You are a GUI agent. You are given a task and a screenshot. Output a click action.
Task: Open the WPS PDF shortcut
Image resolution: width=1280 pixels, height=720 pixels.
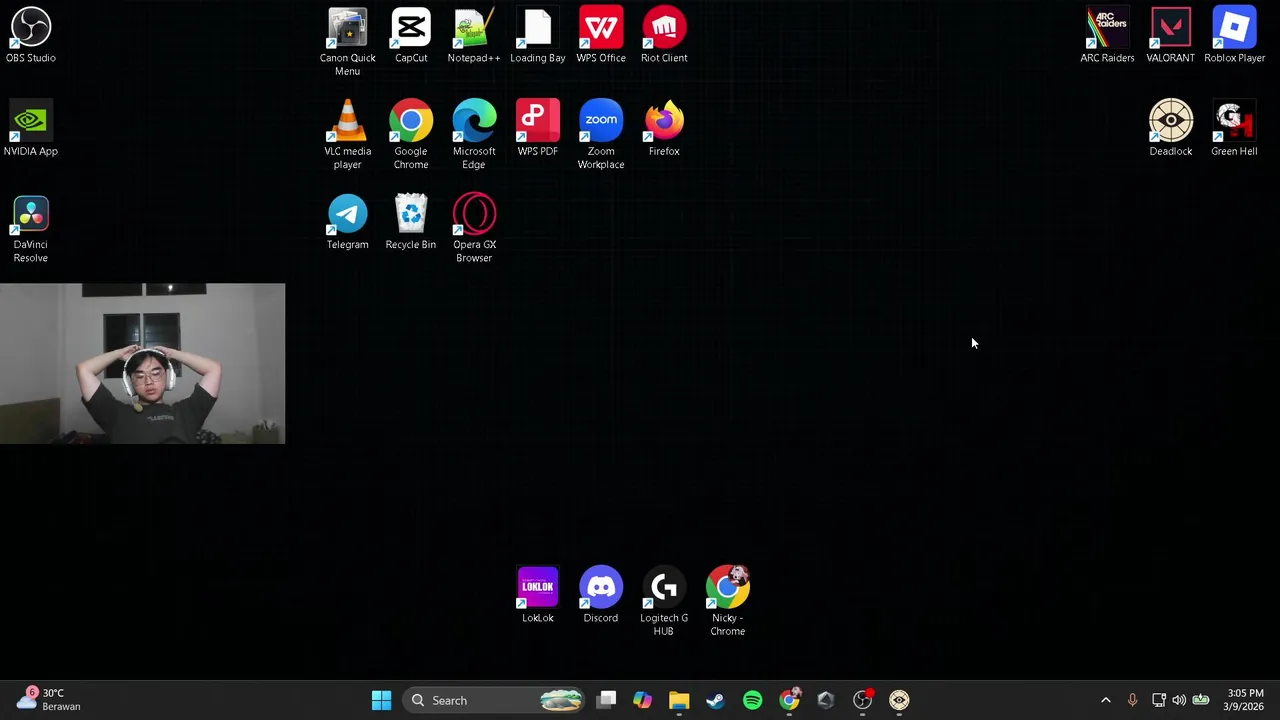pos(538,128)
